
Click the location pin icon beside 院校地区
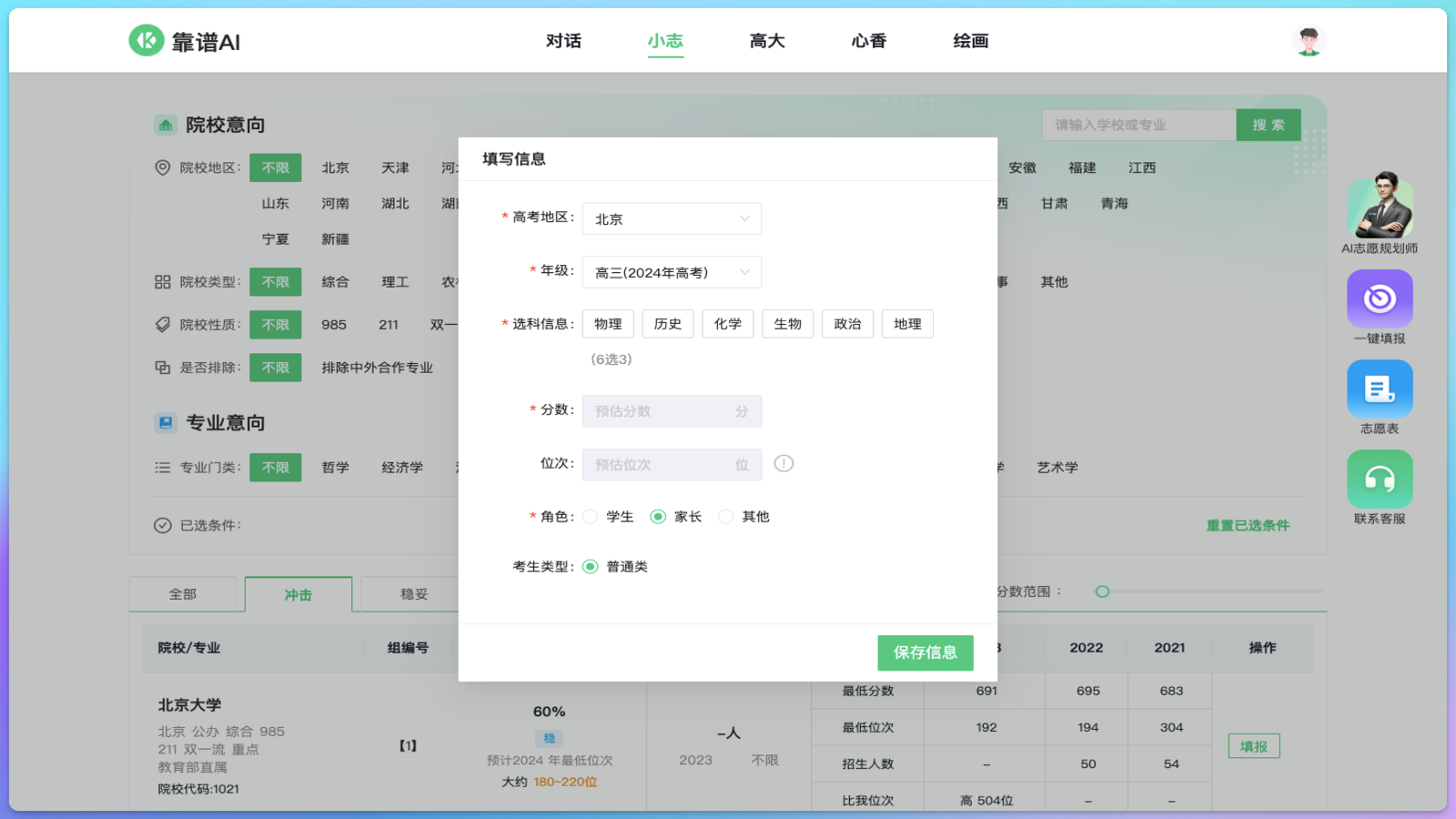pyautogui.click(x=165, y=167)
